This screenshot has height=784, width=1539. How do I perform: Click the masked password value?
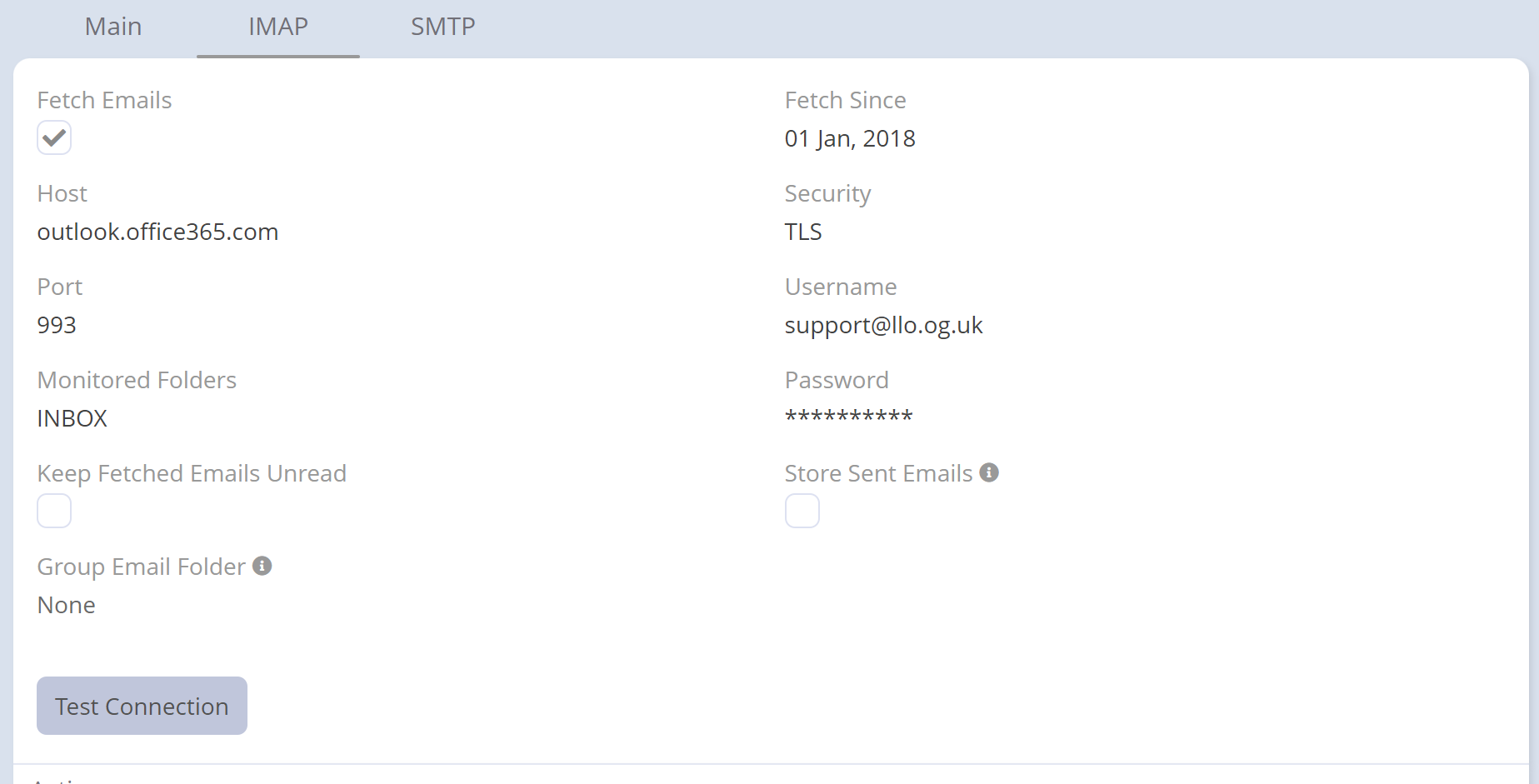coord(848,417)
